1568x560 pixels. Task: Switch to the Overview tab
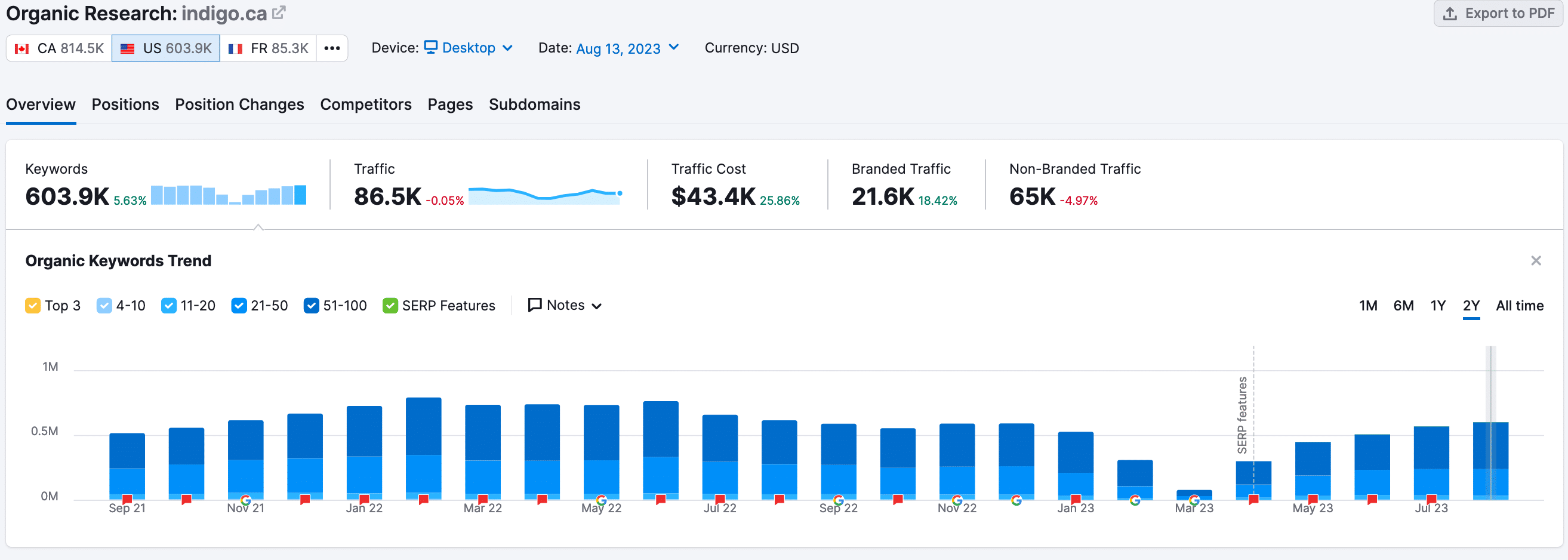[x=41, y=104]
